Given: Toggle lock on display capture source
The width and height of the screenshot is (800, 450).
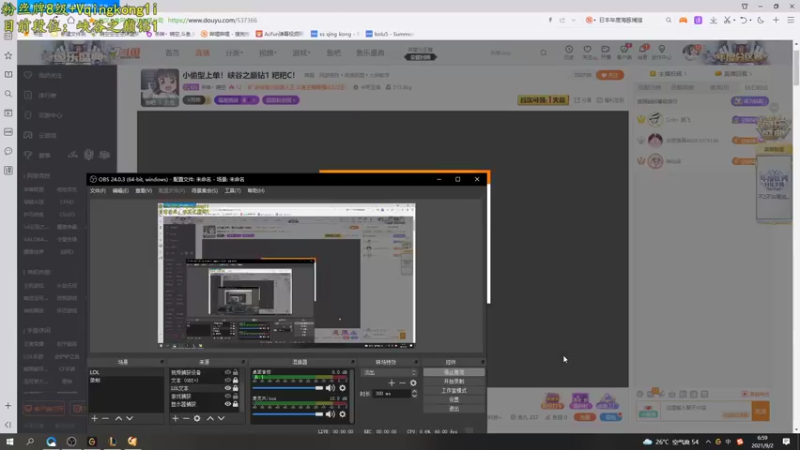Looking at the screenshot, I should coord(235,404).
